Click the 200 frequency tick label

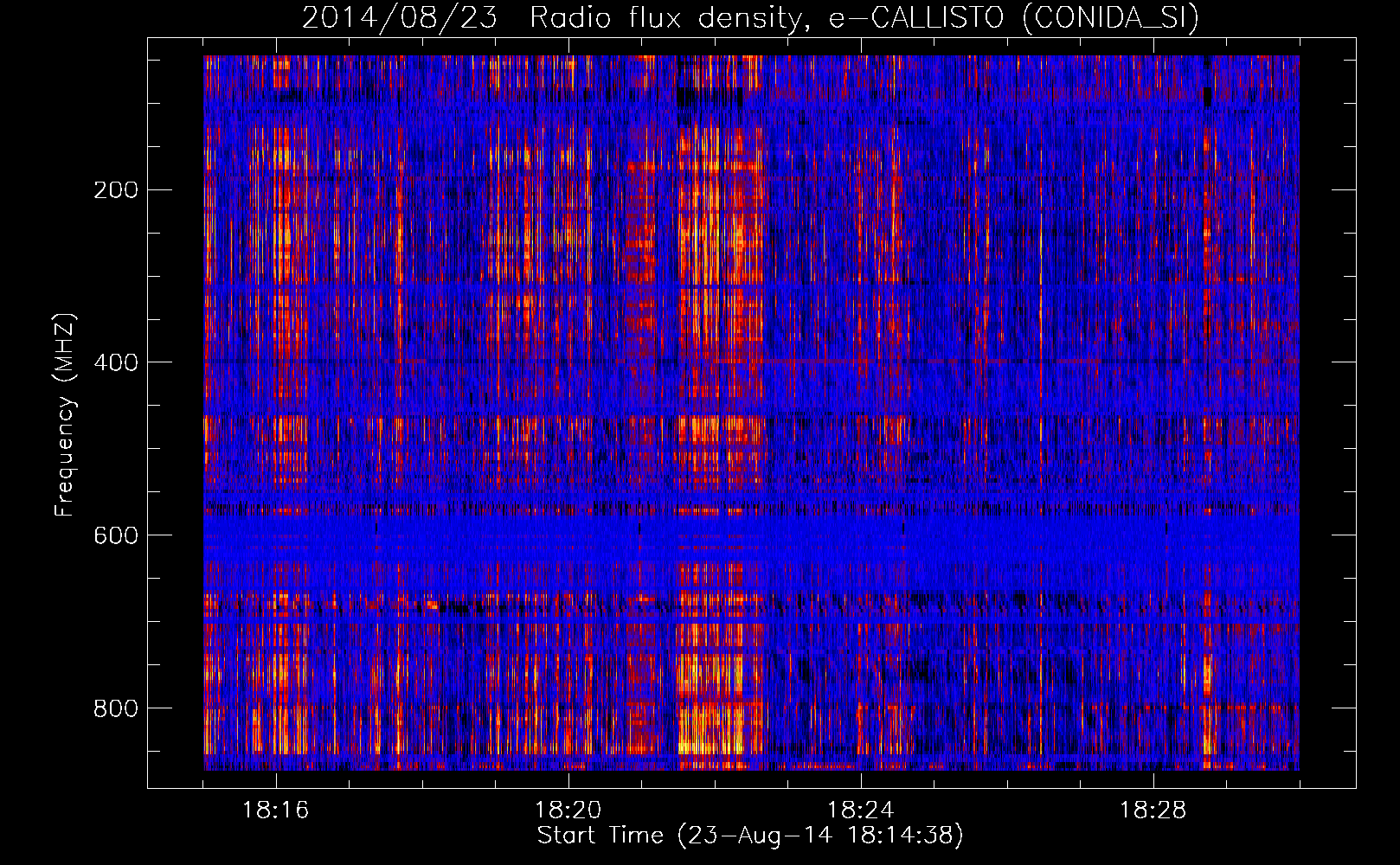point(116,190)
